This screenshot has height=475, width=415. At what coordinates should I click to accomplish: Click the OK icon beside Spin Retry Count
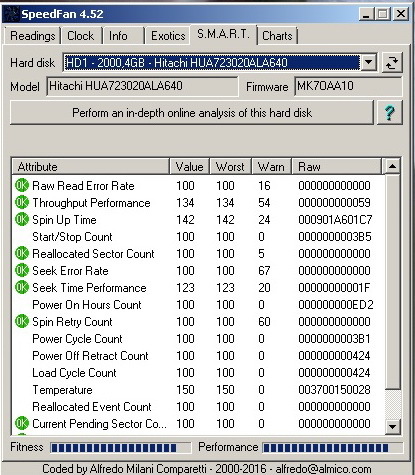(22, 321)
